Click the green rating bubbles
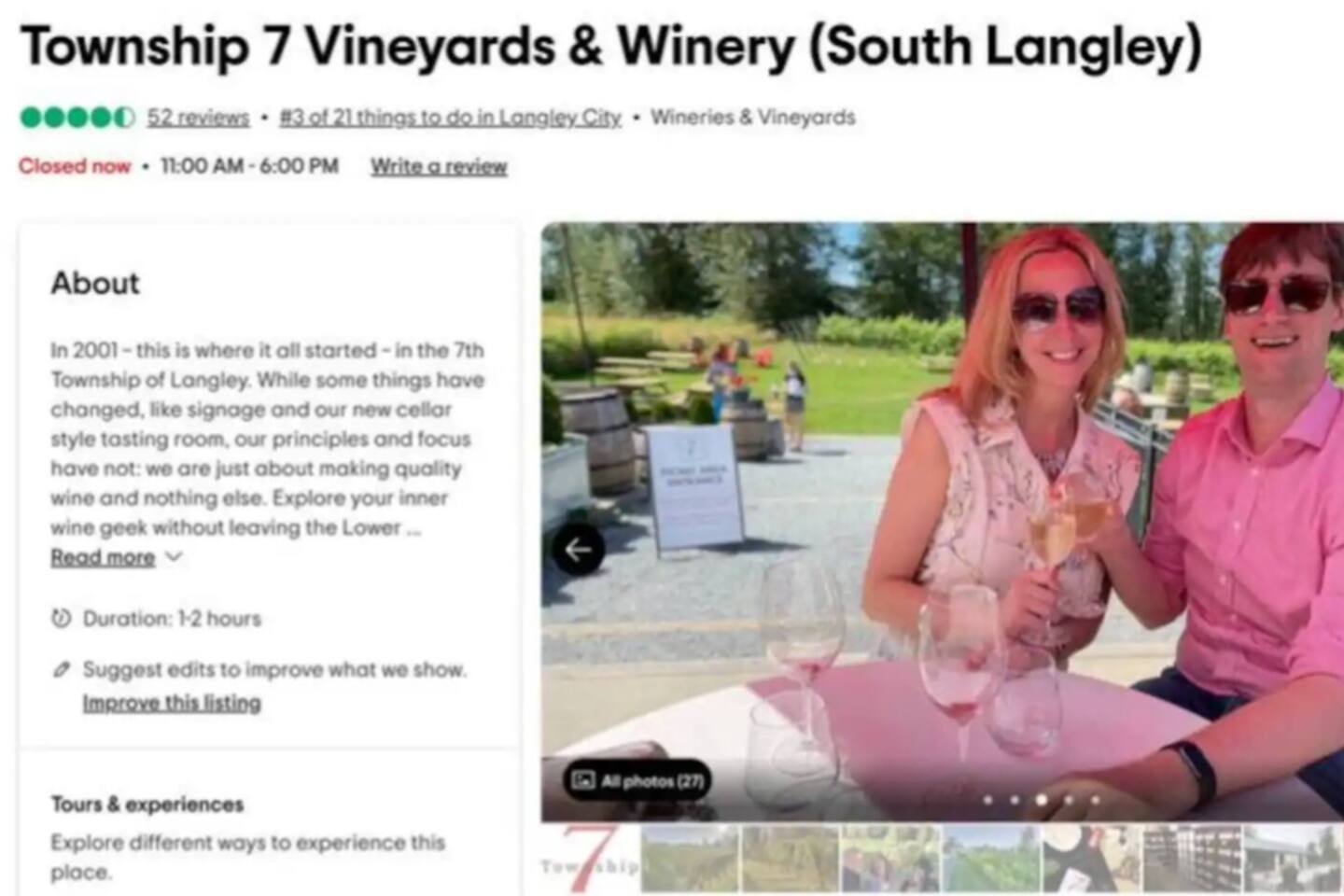1344x896 pixels. point(77,118)
